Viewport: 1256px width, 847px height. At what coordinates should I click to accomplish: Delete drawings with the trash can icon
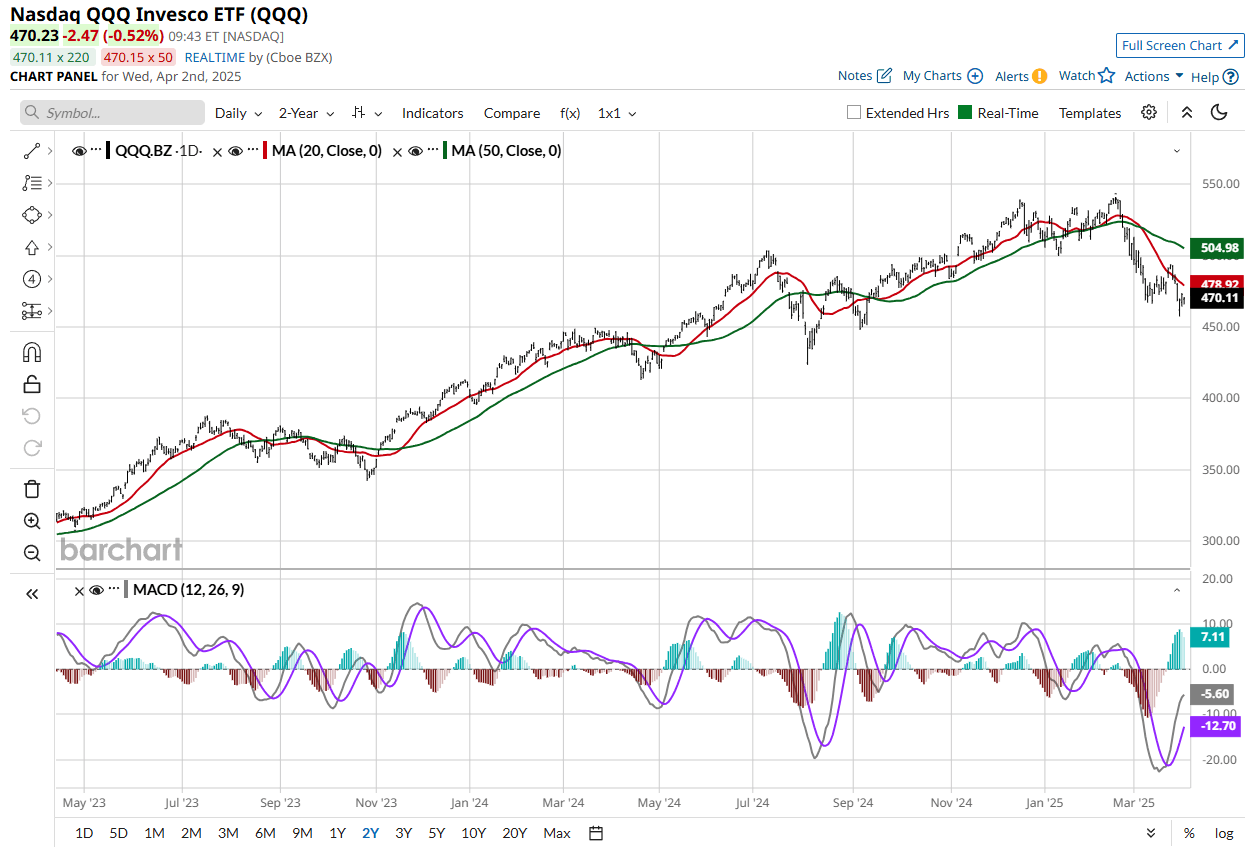32,489
